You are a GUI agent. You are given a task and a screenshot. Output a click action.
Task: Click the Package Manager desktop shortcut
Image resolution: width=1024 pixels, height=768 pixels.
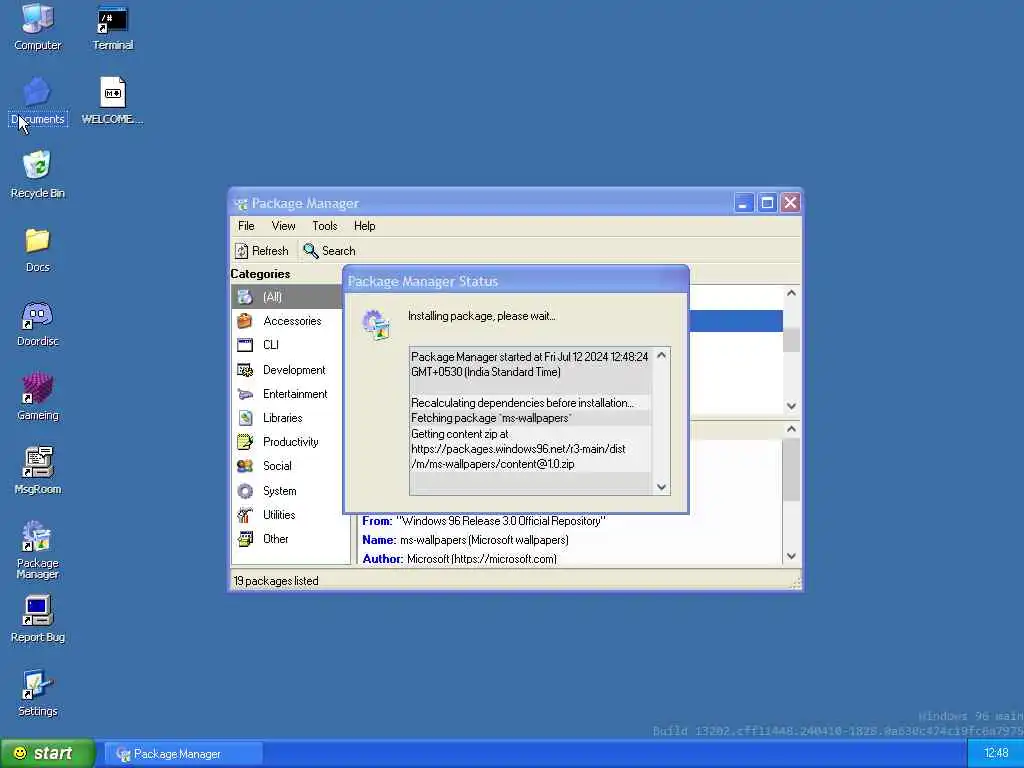[x=37, y=550]
